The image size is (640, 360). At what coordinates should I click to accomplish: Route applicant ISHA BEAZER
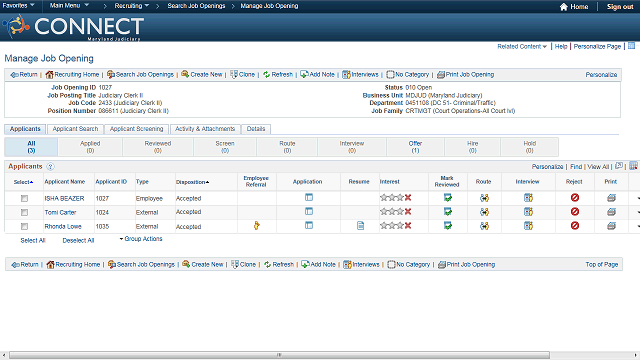pyautogui.click(x=484, y=198)
